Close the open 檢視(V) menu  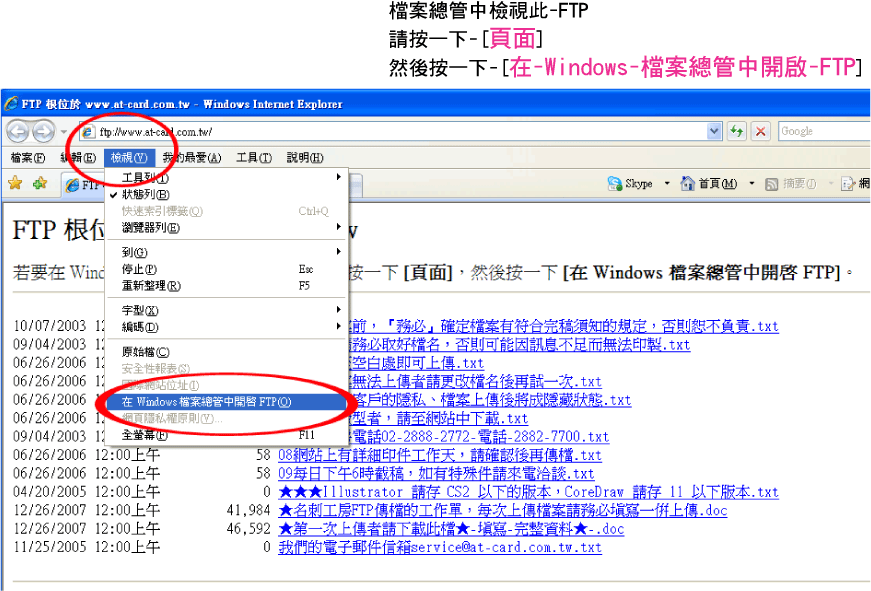click(129, 158)
